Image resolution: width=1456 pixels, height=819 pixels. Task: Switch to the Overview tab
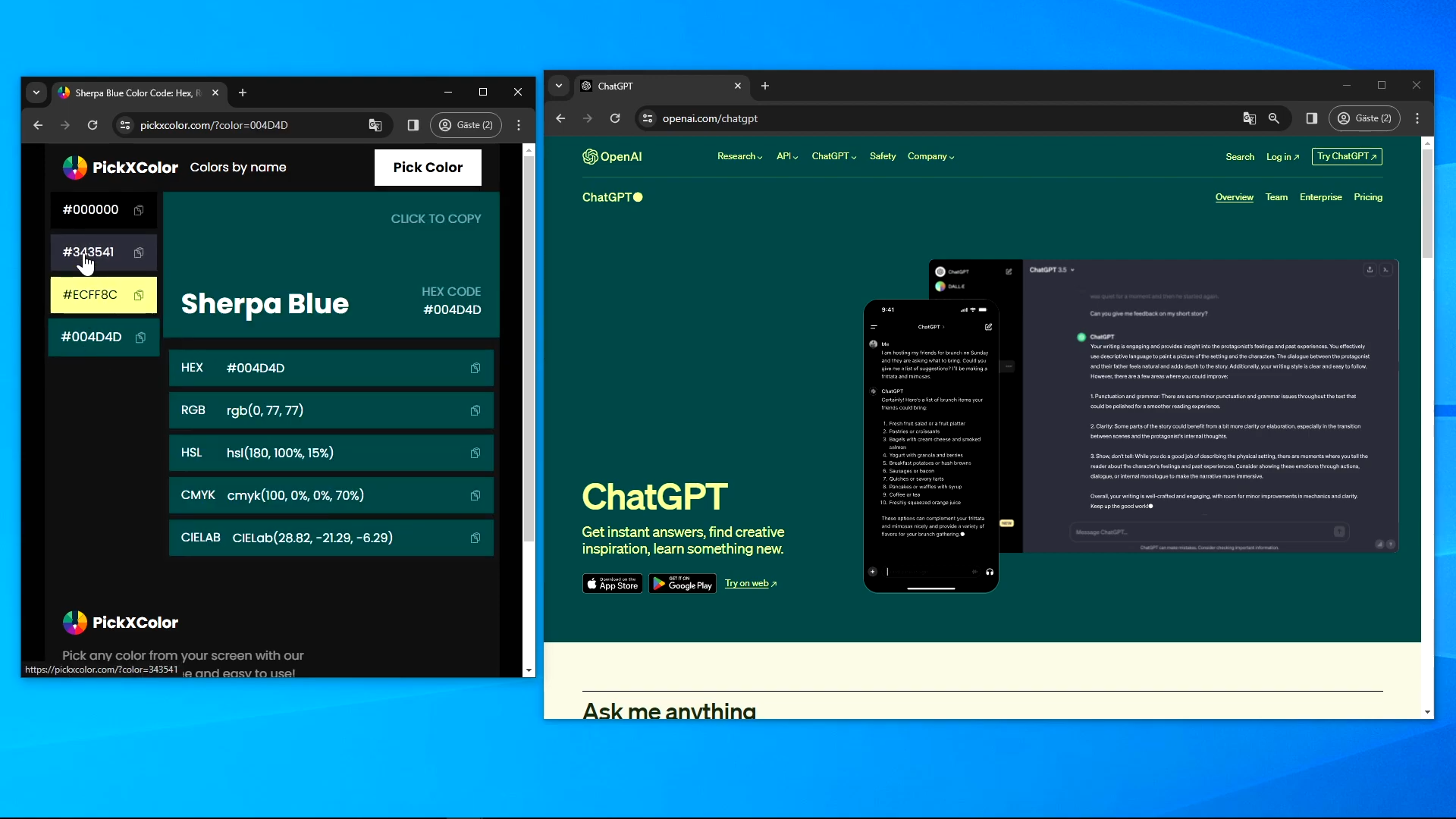(1235, 197)
